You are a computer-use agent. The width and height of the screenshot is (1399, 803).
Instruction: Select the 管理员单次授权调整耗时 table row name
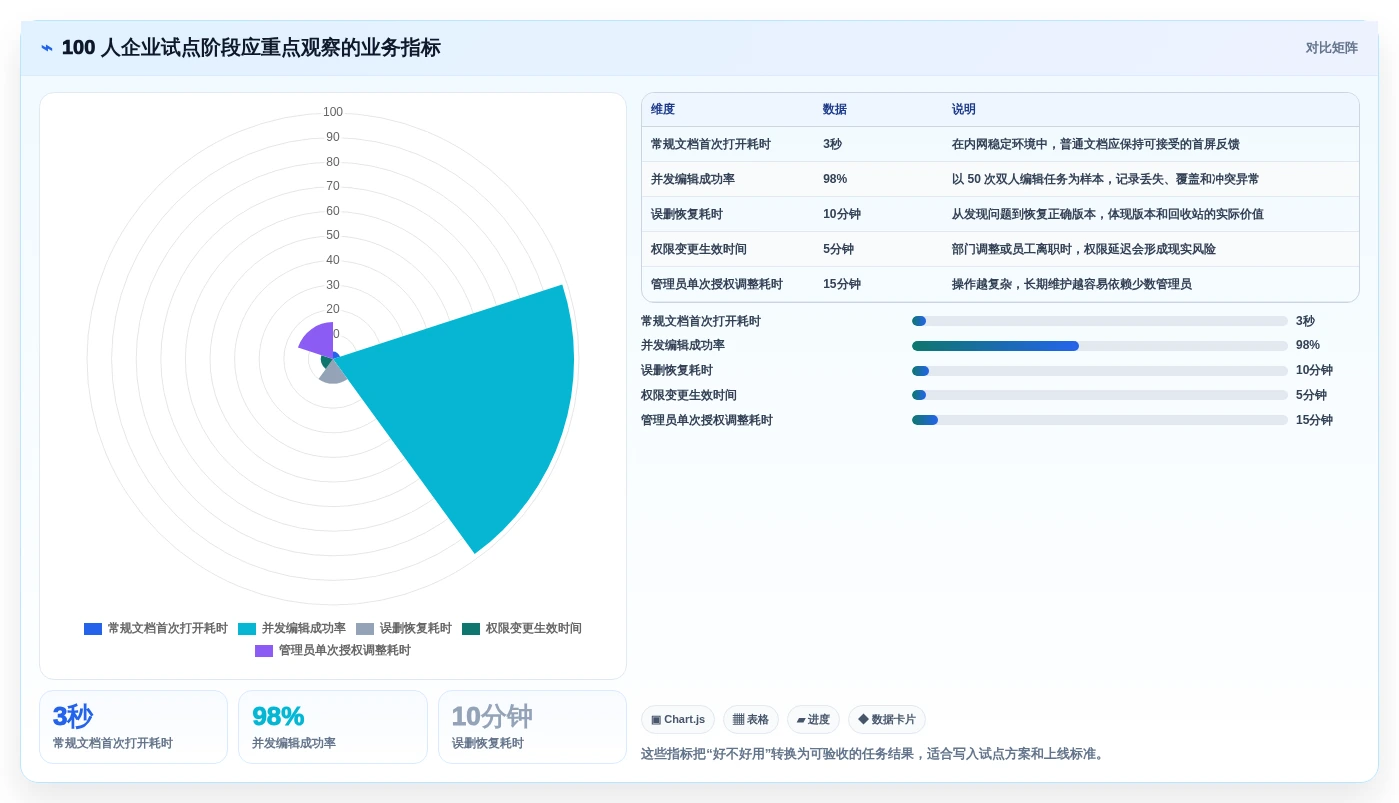tap(717, 285)
